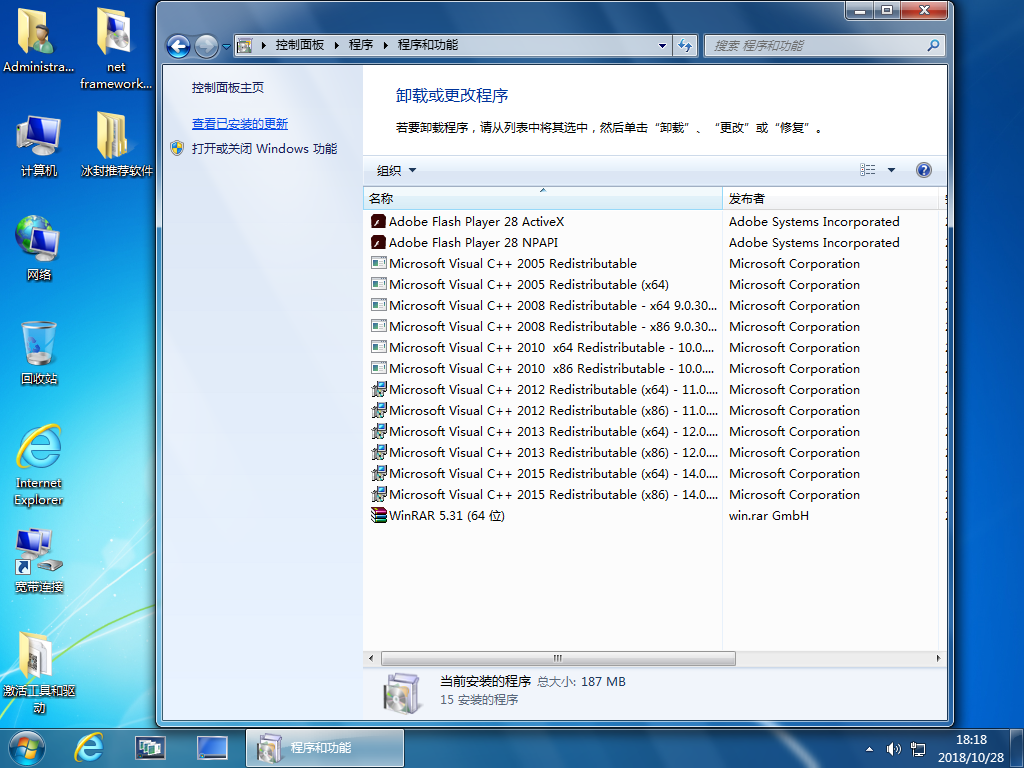The height and width of the screenshot is (768, 1024).
Task: Click 程序 in the breadcrumb path
Action: pyautogui.click(x=361, y=45)
